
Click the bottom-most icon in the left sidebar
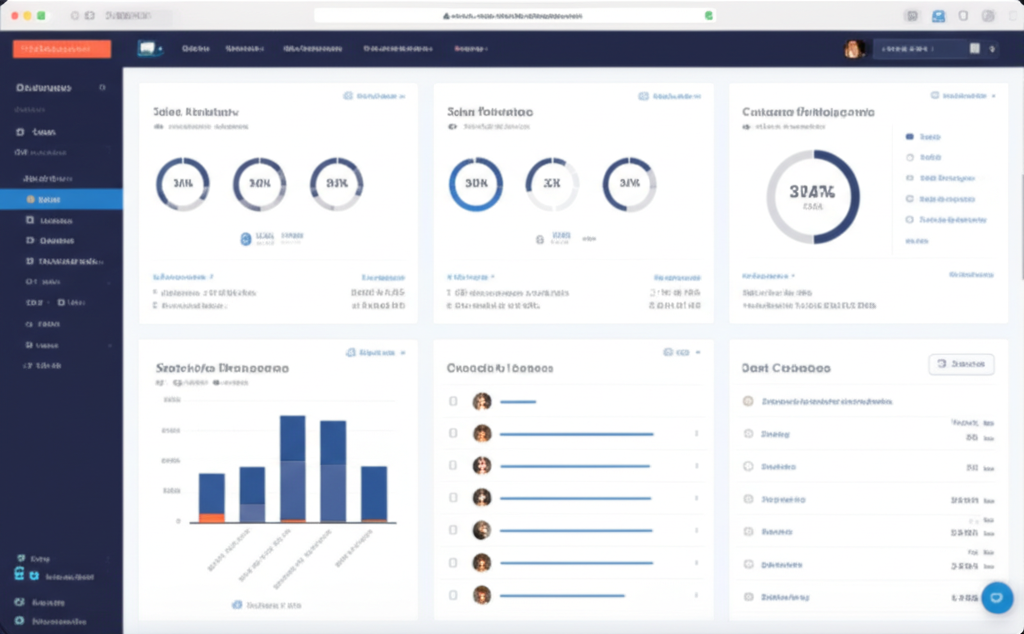[19, 621]
